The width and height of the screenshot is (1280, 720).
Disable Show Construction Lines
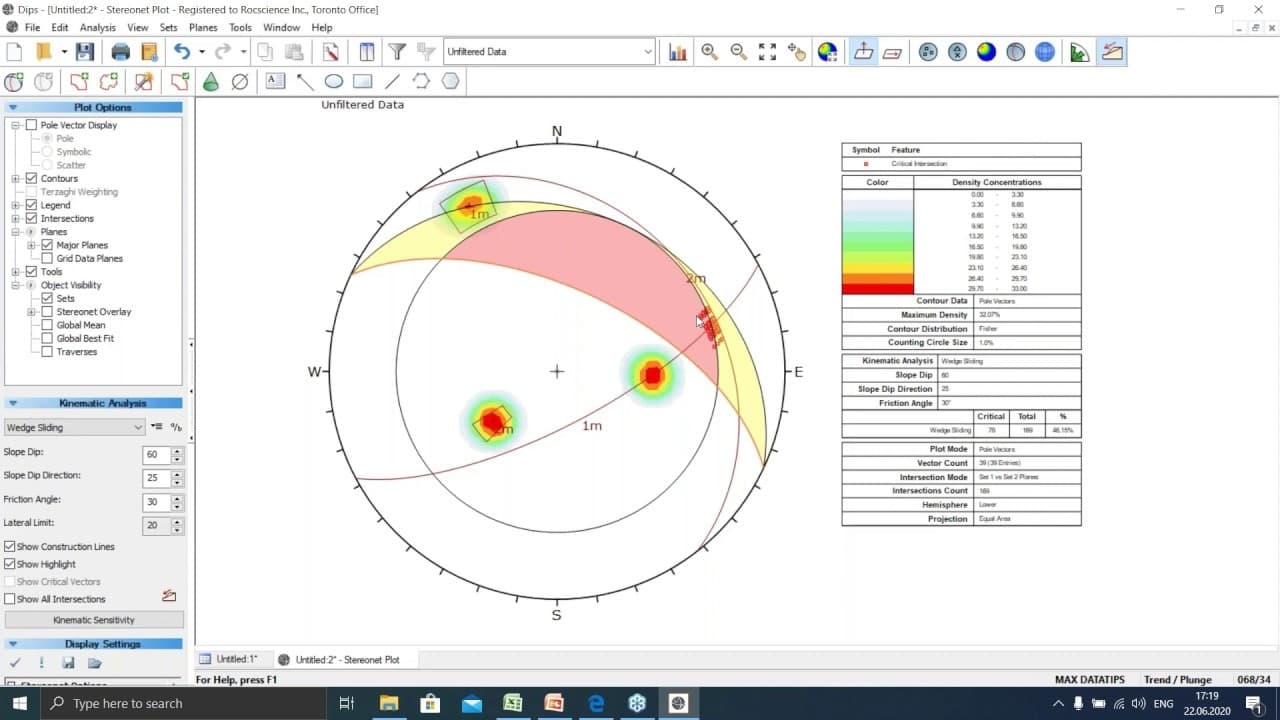click(x=10, y=547)
